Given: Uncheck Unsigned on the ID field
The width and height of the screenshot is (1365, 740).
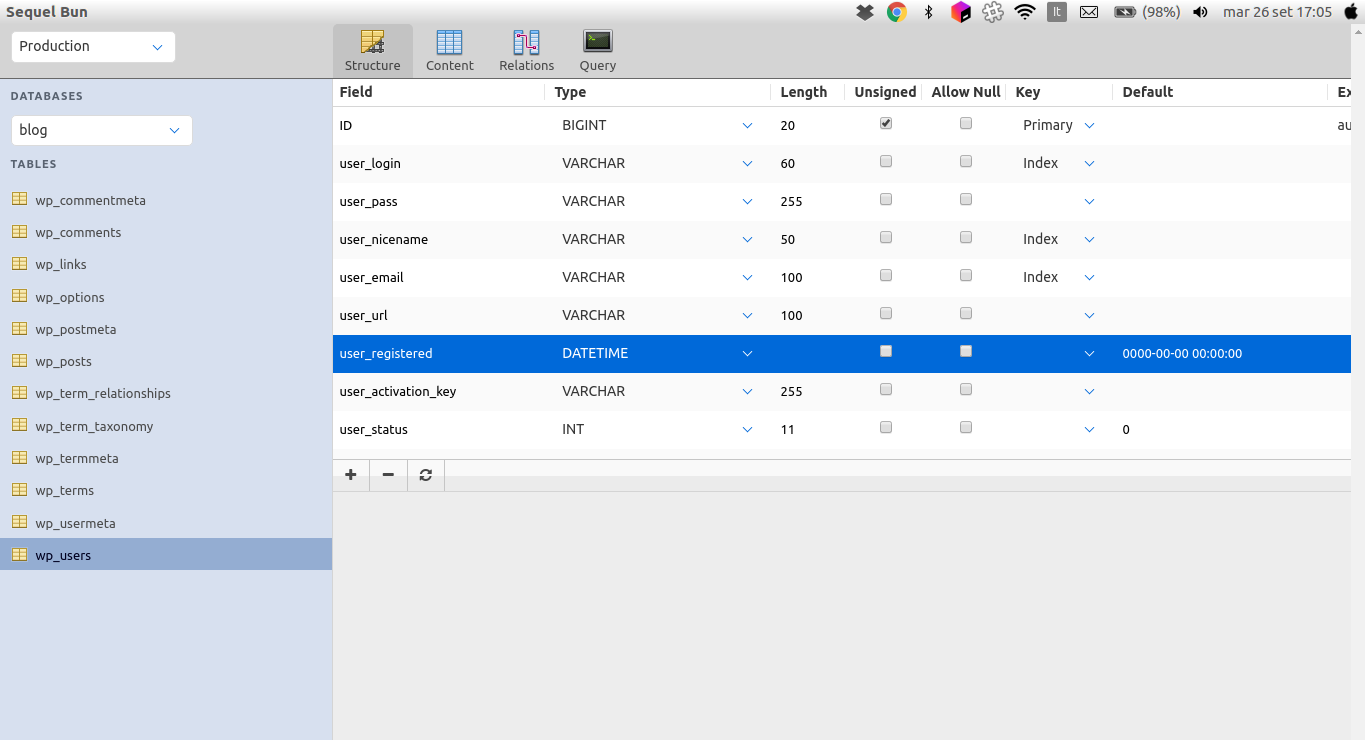Looking at the screenshot, I should (x=885, y=123).
